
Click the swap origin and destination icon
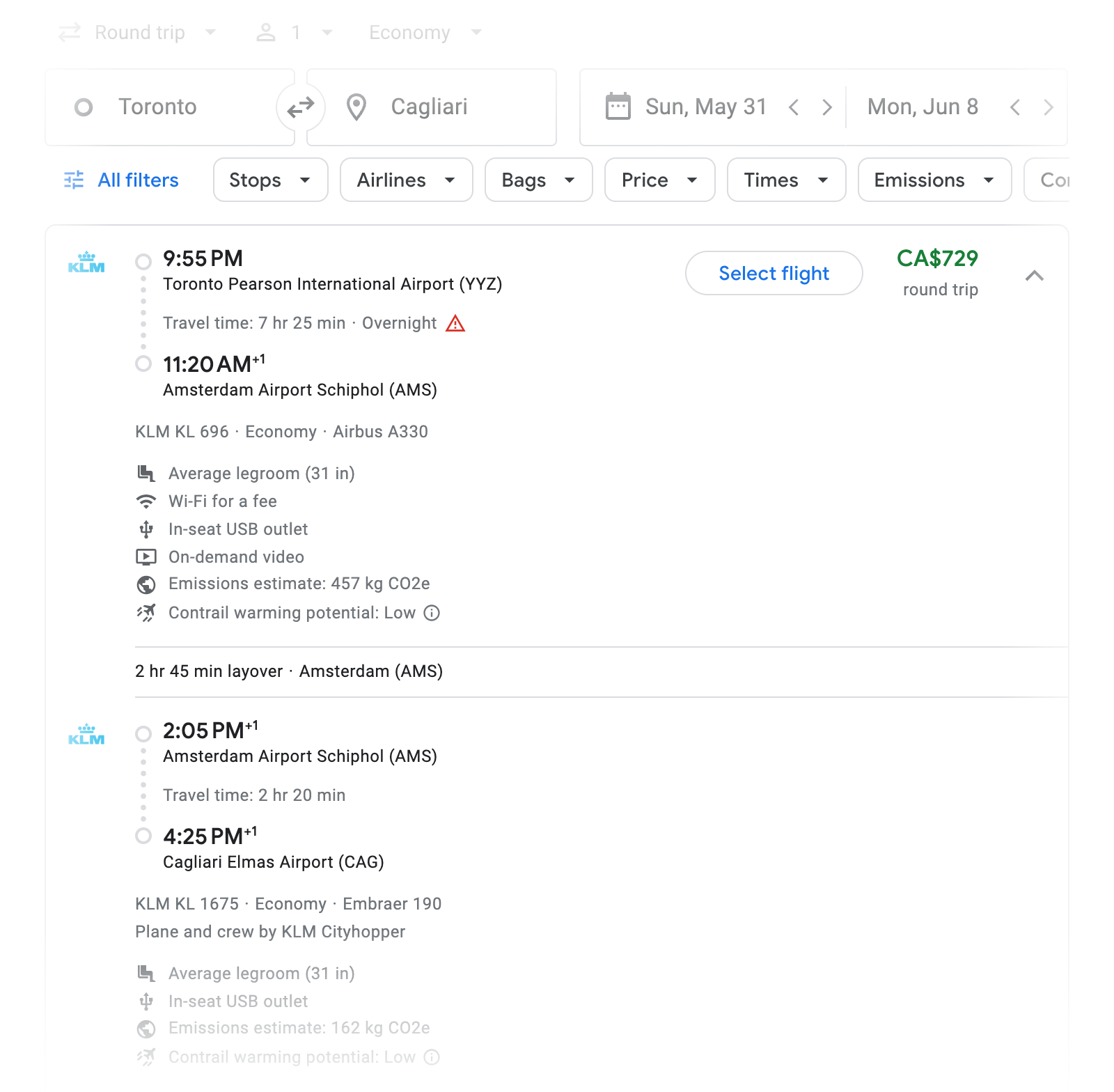(x=301, y=107)
